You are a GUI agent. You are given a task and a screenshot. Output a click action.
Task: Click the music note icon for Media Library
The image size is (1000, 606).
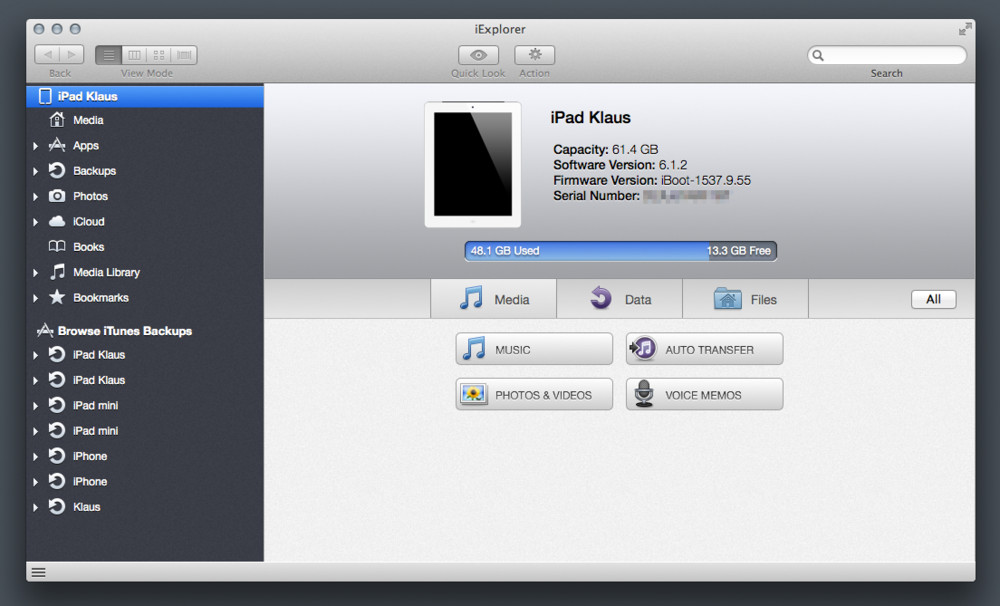tap(57, 272)
